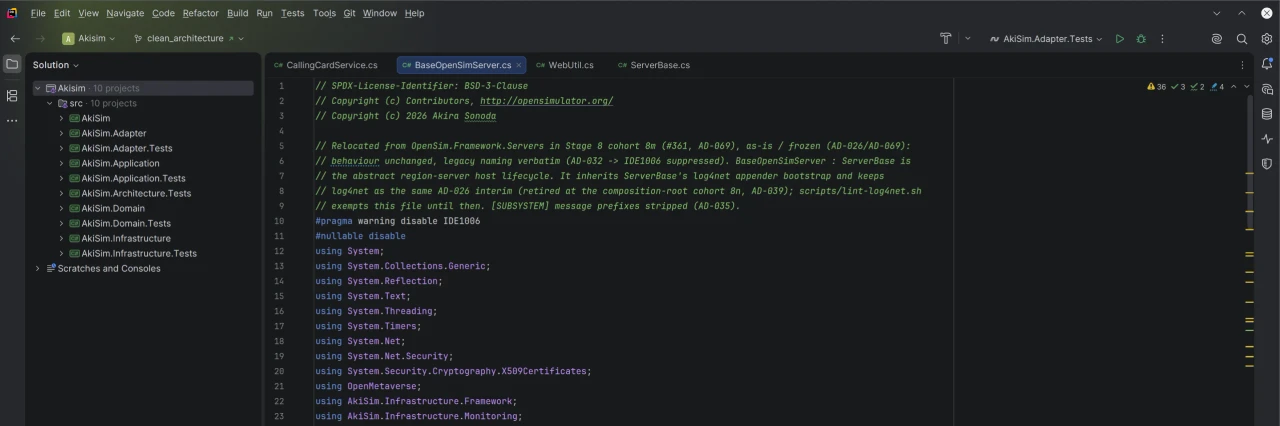
Task: Switch to WebUtil.cs tab
Action: pos(564,65)
